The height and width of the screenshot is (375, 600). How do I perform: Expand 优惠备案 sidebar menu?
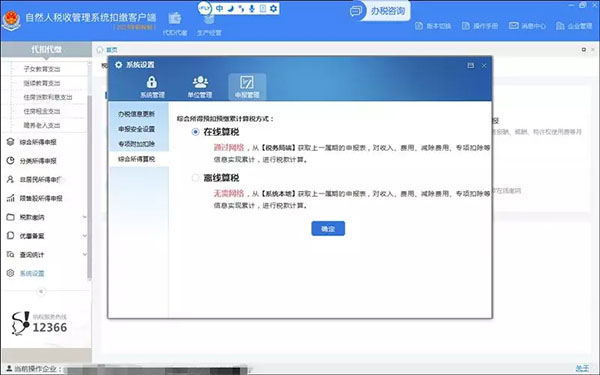pyautogui.click(x=46, y=236)
